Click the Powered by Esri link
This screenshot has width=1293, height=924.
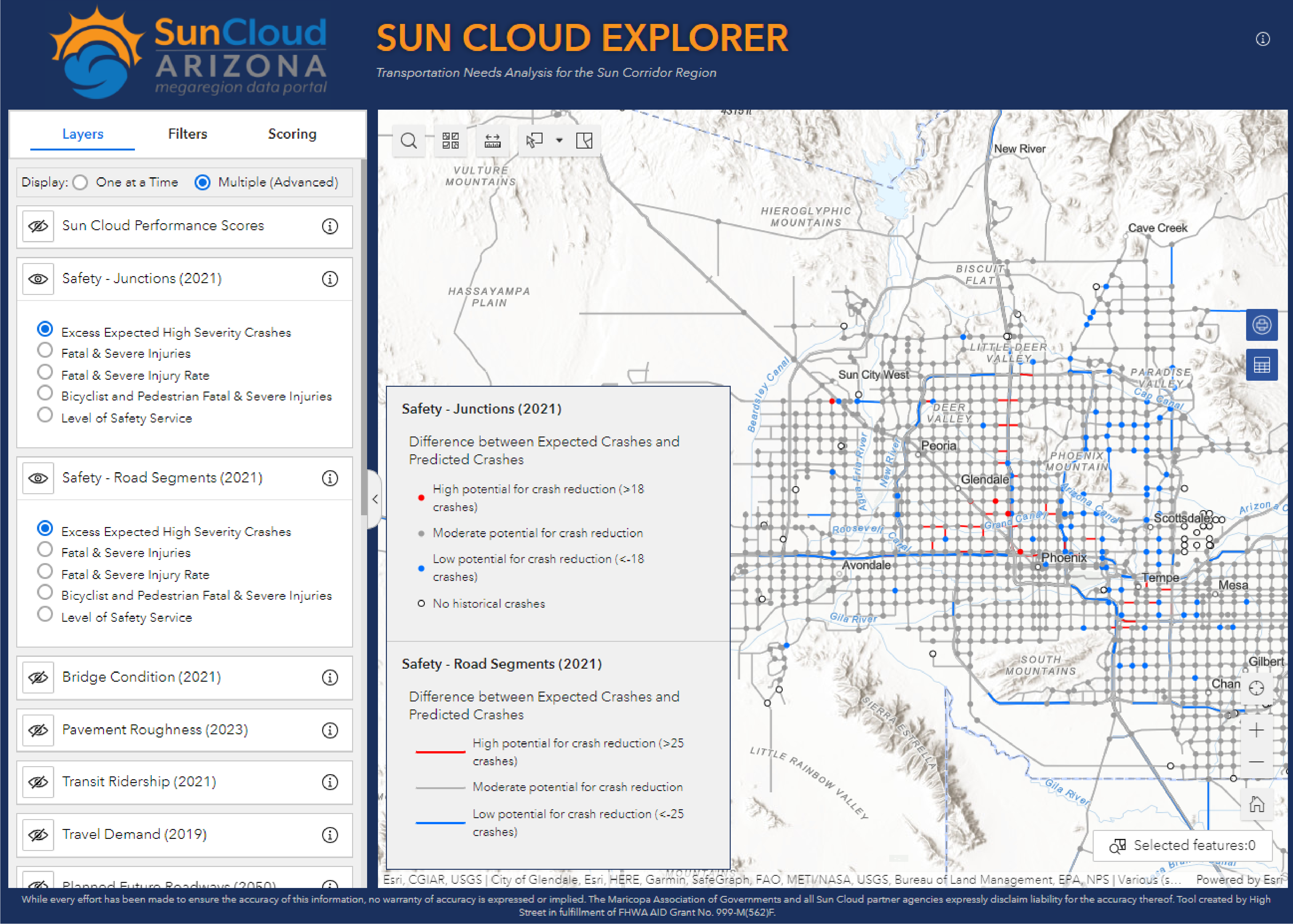[1239, 880]
